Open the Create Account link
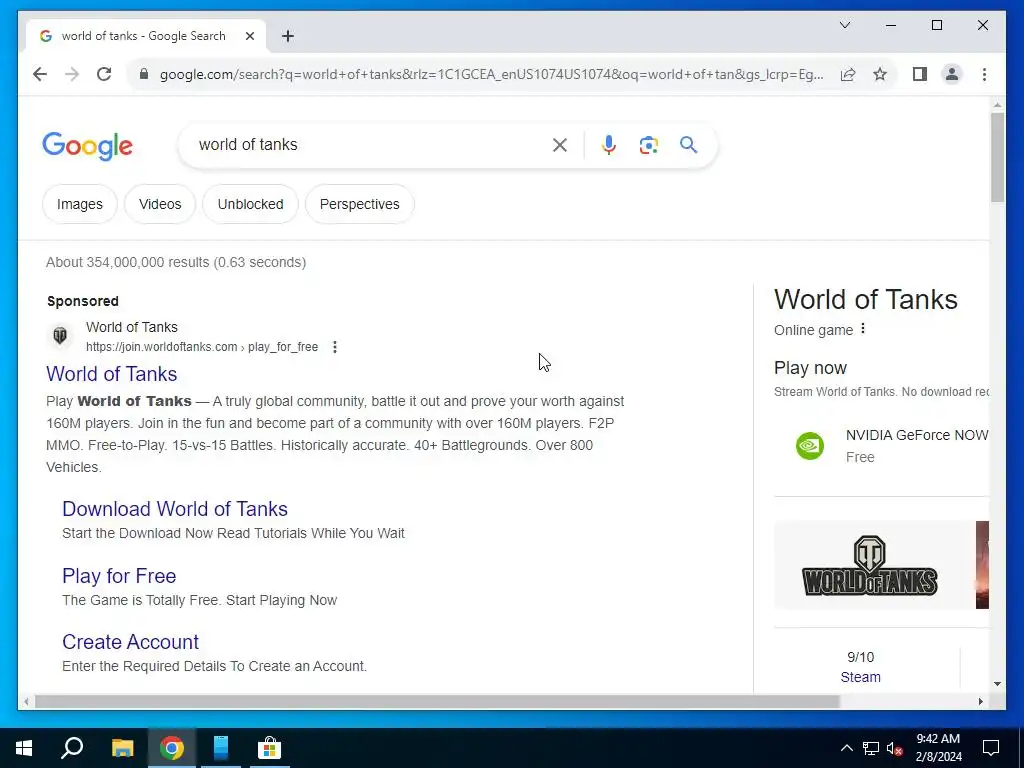Image resolution: width=1024 pixels, height=768 pixels. (x=131, y=642)
